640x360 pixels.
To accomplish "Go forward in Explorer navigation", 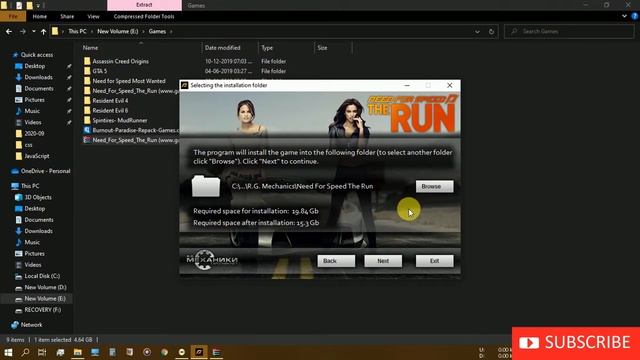I will (22, 31).
